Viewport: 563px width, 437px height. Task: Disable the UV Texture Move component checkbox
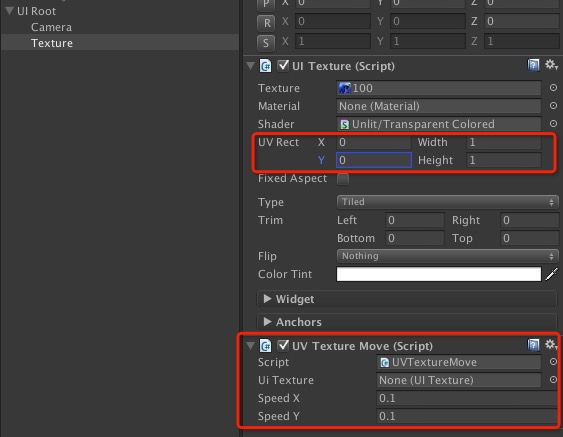(x=283, y=345)
